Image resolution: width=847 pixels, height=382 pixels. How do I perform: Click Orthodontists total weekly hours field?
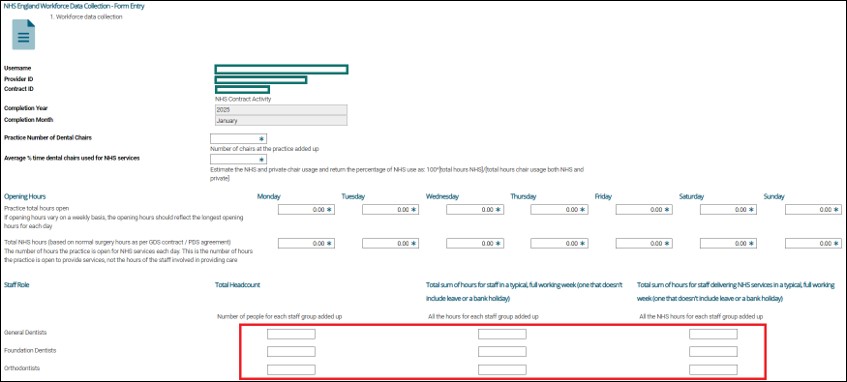point(502,370)
